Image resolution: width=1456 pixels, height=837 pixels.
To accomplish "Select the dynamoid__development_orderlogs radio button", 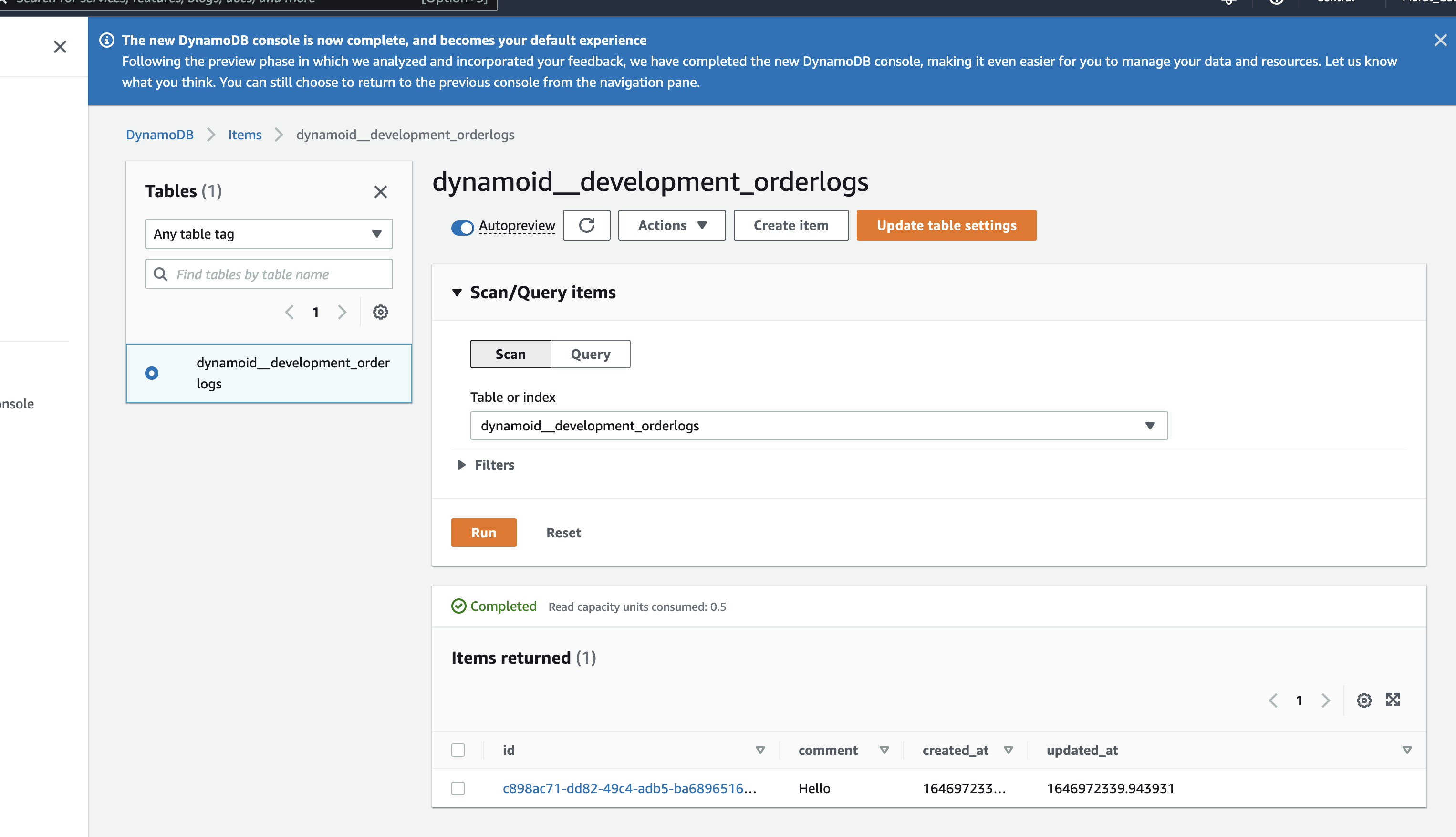I will [x=152, y=373].
